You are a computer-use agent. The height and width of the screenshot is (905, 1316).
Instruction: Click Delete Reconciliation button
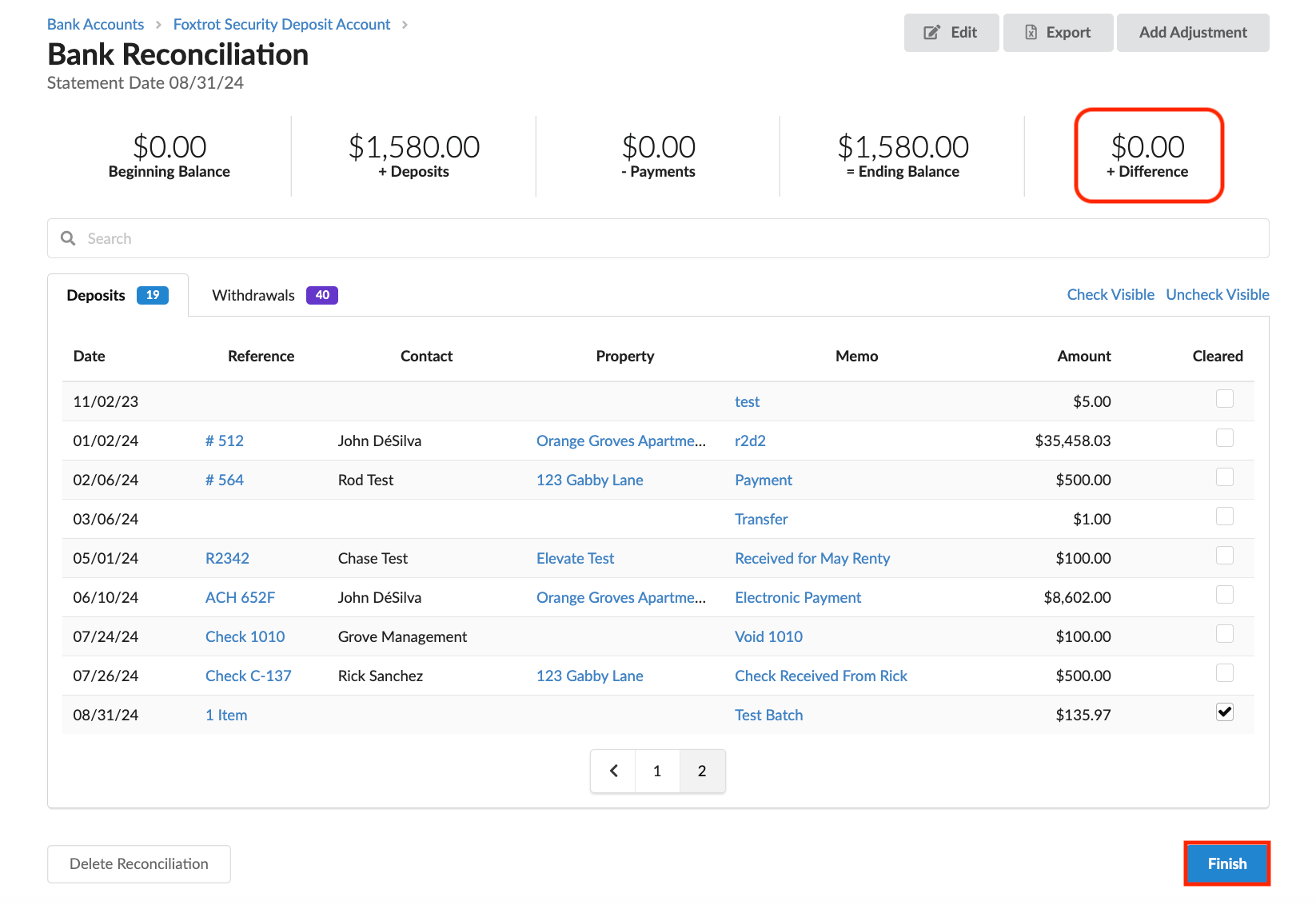(139, 864)
